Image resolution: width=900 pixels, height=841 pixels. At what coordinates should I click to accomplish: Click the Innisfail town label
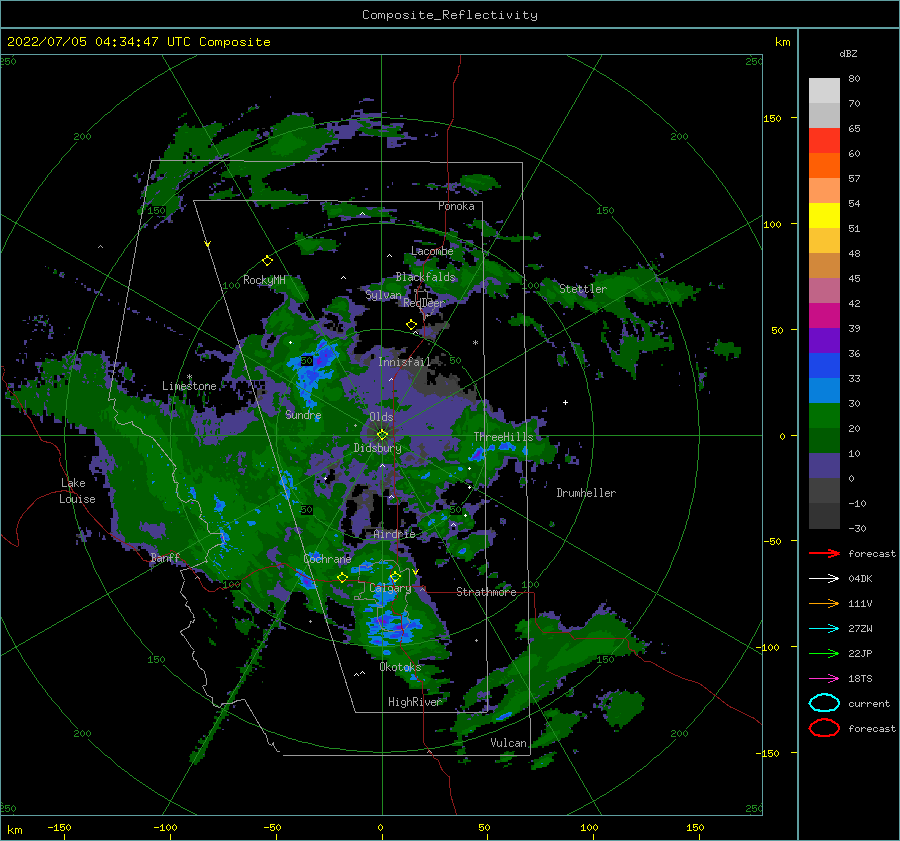[x=404, y=362]
